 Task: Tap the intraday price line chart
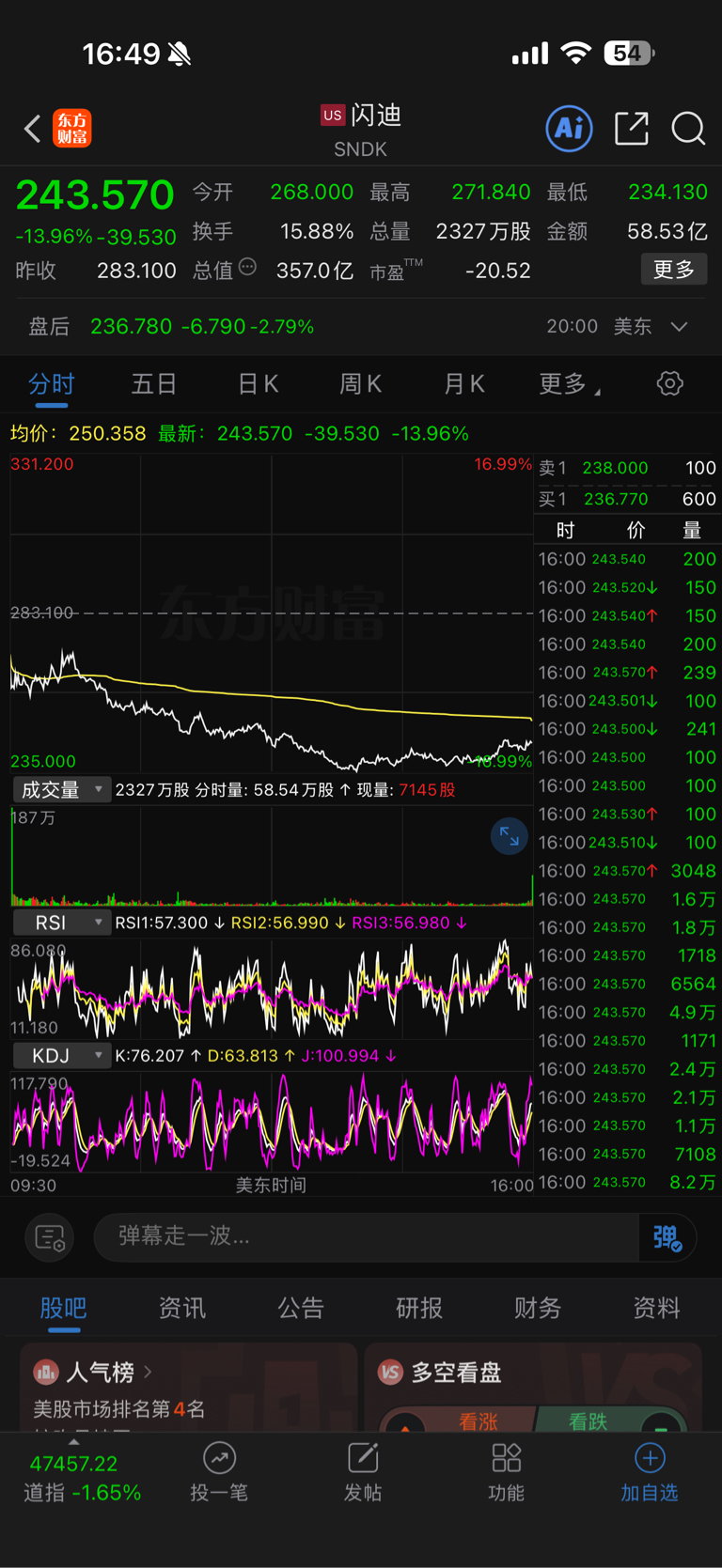pos(272,613)
